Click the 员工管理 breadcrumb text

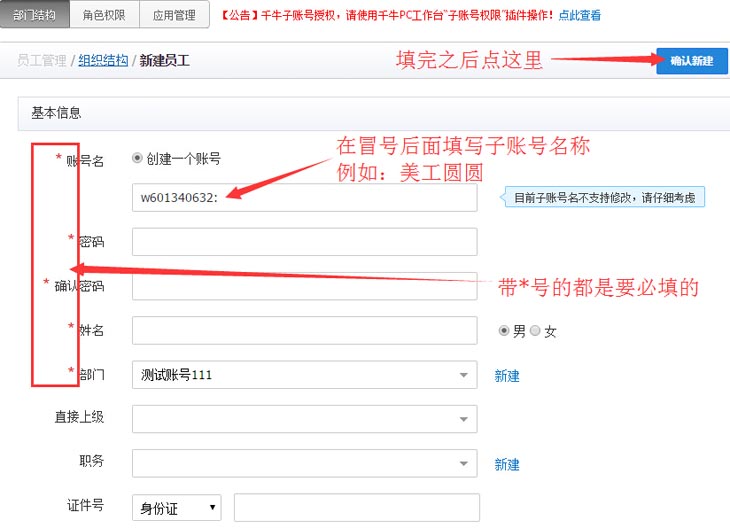tap(42, 61)
